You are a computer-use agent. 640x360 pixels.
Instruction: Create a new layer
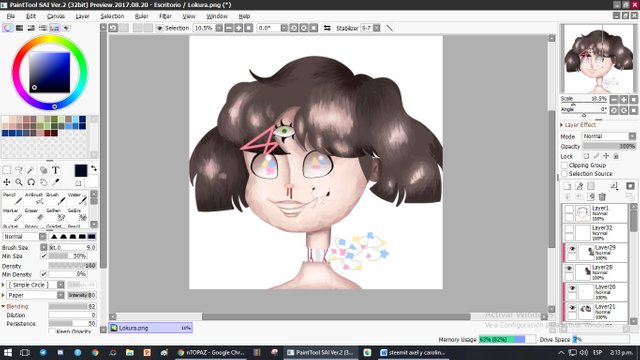point(567,186)
